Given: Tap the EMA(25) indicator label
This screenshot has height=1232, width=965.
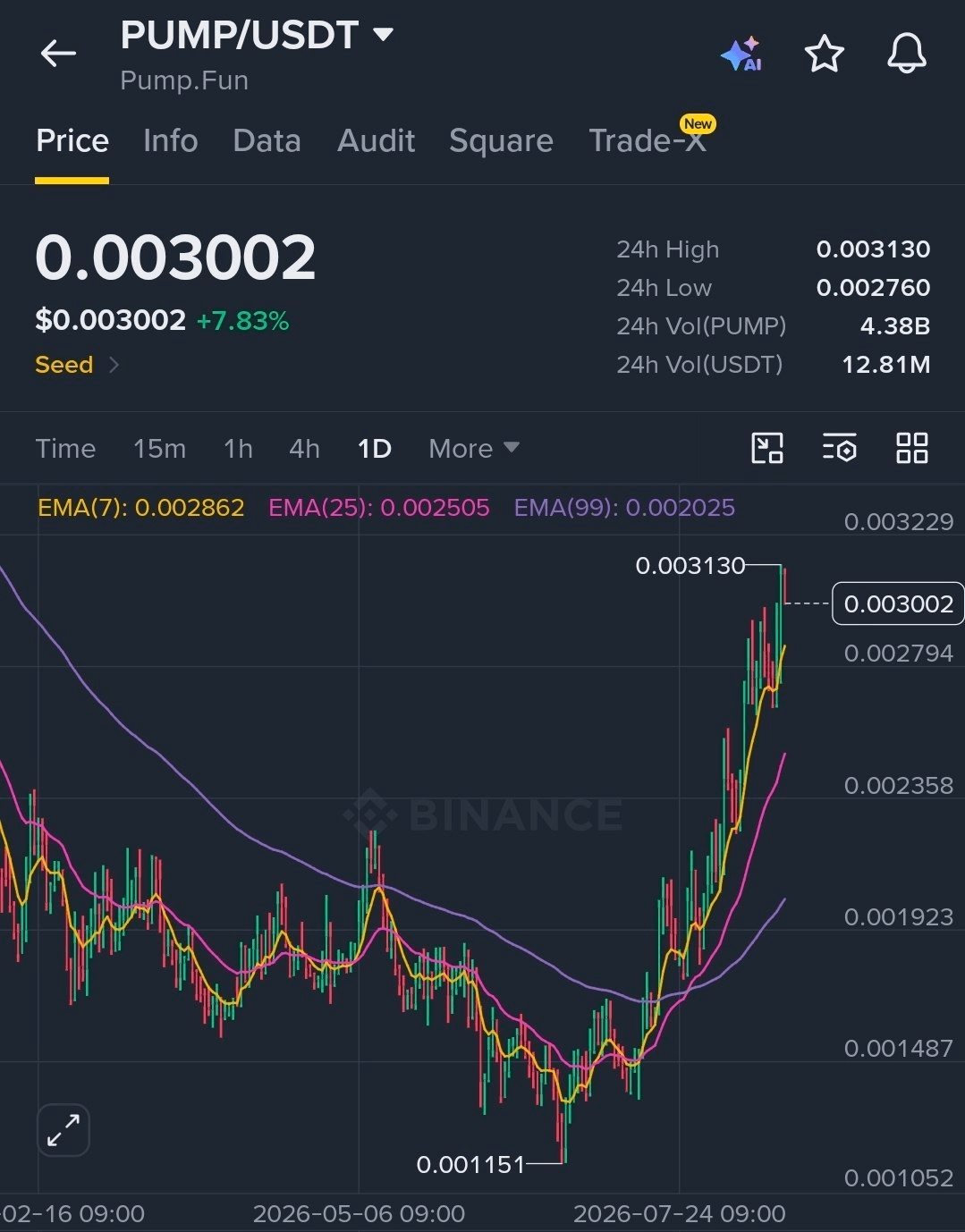Looking at the screenshot, I should point(379,508).
